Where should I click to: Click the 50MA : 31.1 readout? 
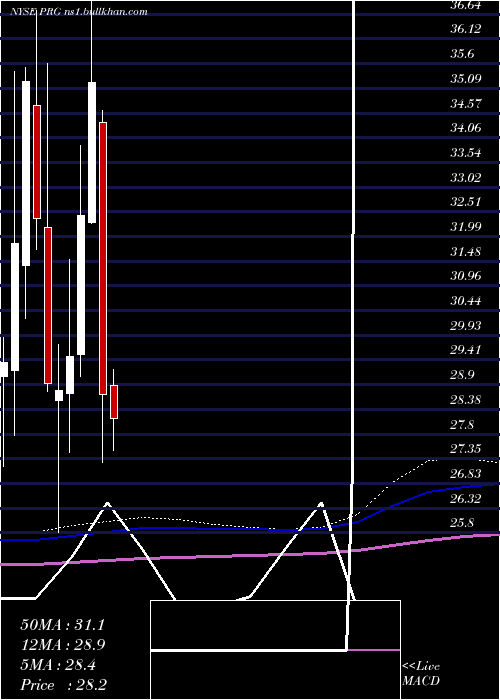click(x=63, y=625)
